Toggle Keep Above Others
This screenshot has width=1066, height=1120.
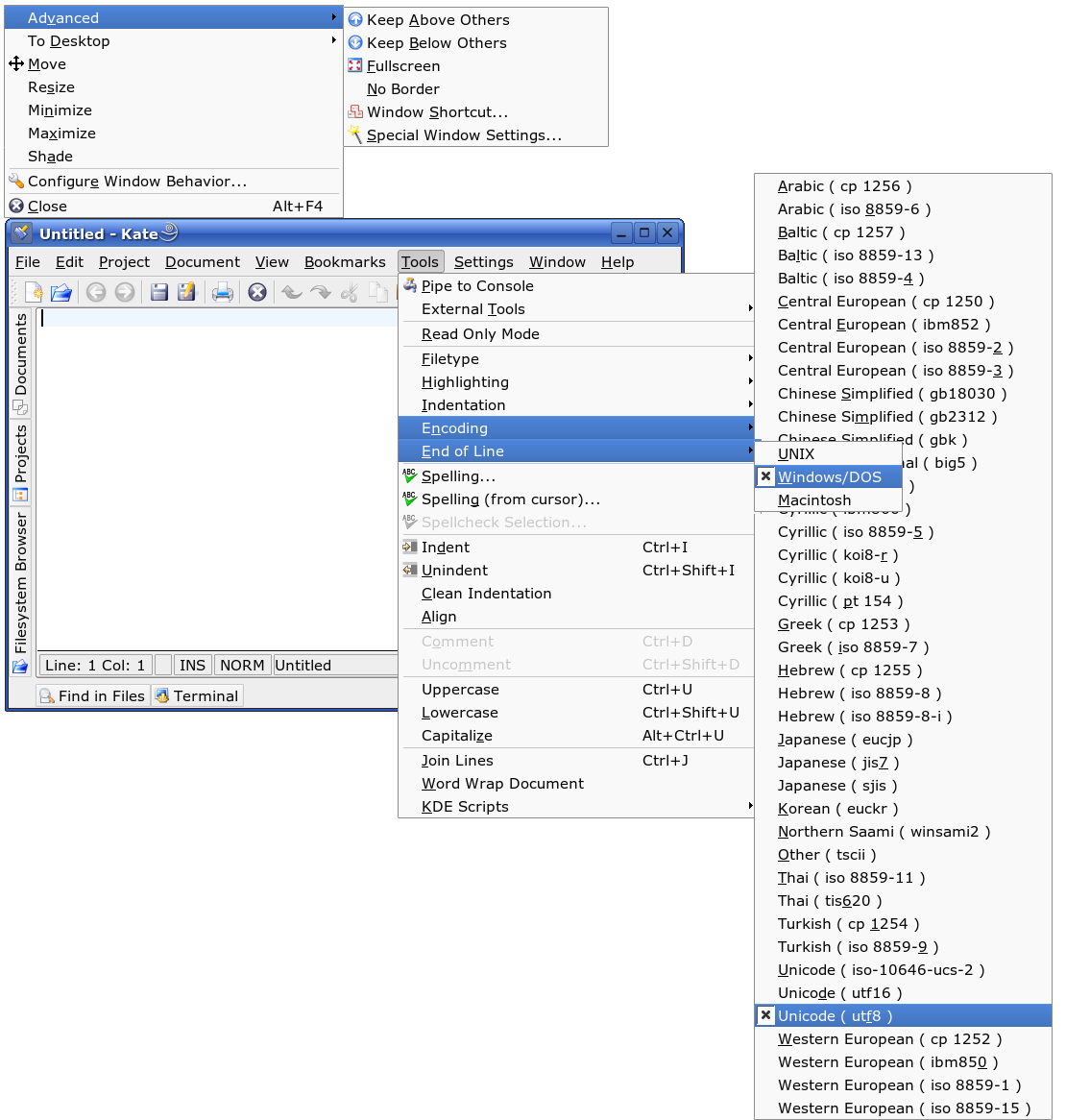tap(475, 20)
